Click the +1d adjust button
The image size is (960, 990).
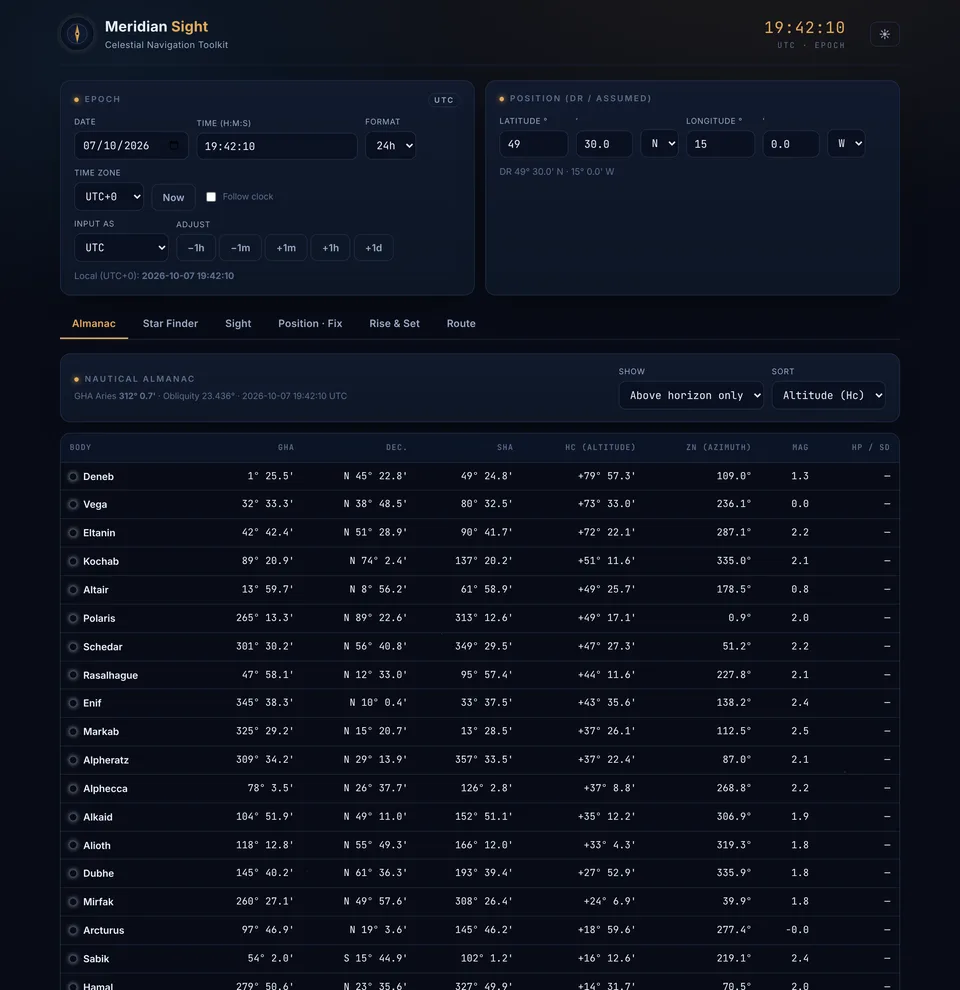[x=373, y=248]
